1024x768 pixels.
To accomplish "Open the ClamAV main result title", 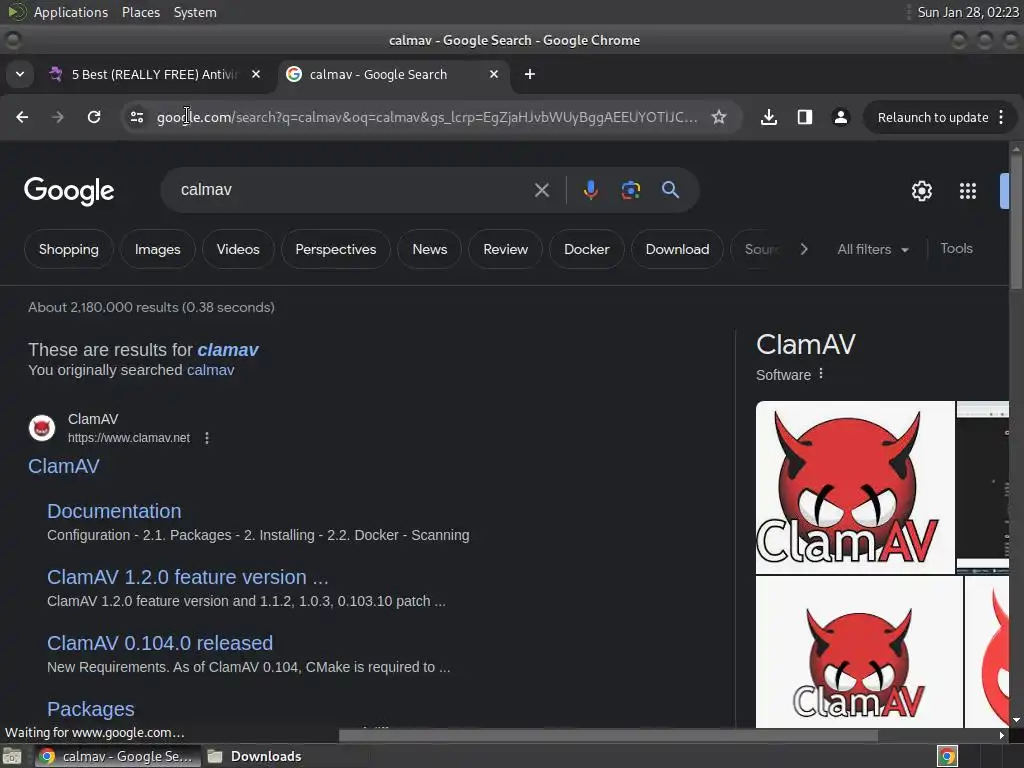I will [x=64, y=466].
